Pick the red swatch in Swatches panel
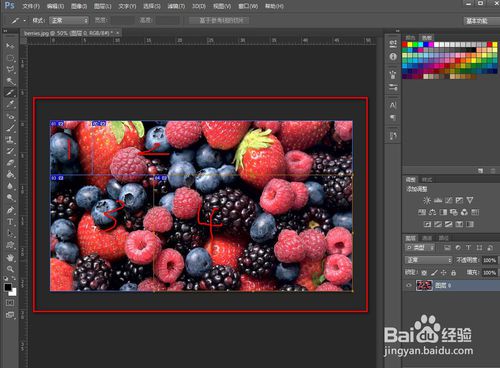Viewport: 500px width, 368px height. 405,44
